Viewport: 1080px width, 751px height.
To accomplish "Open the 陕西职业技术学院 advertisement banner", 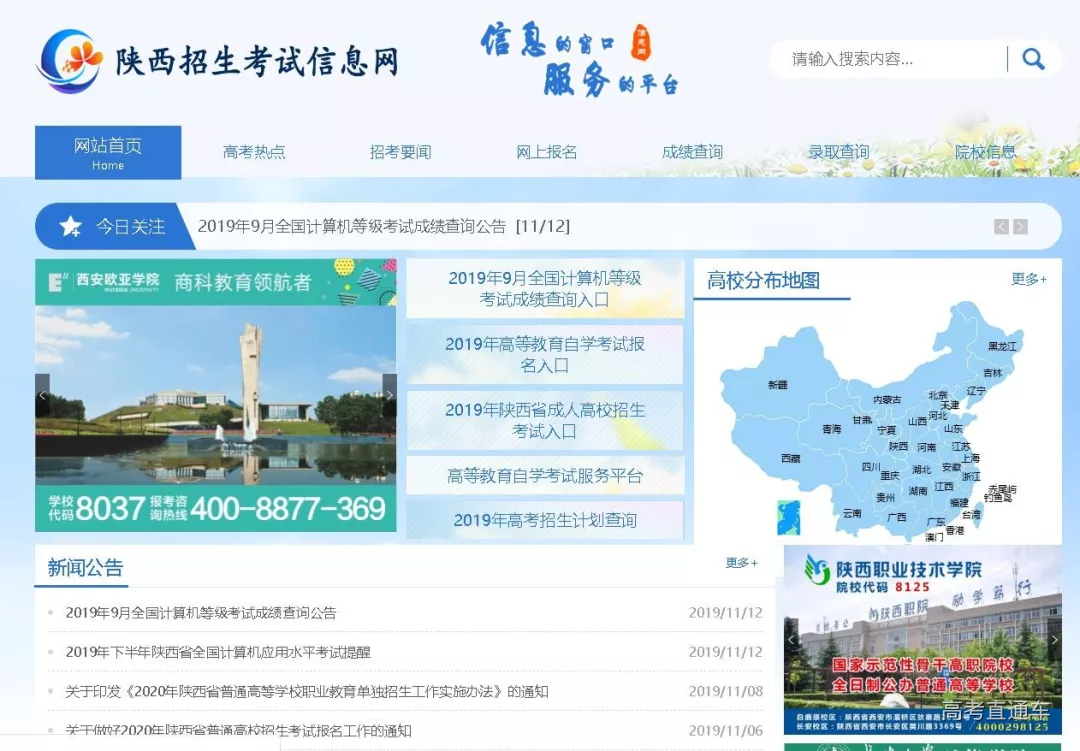I will 922,640.
